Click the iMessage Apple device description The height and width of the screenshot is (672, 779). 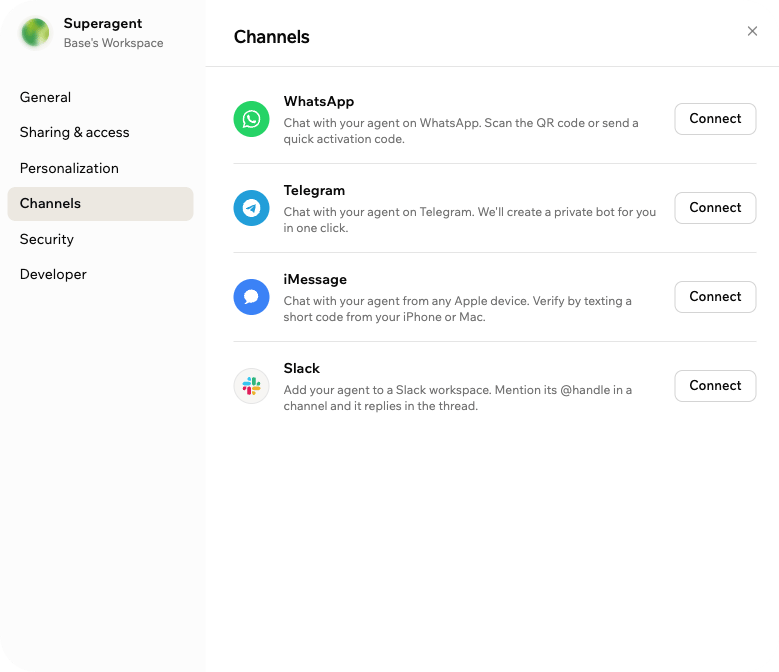click(x=458, y=309)
